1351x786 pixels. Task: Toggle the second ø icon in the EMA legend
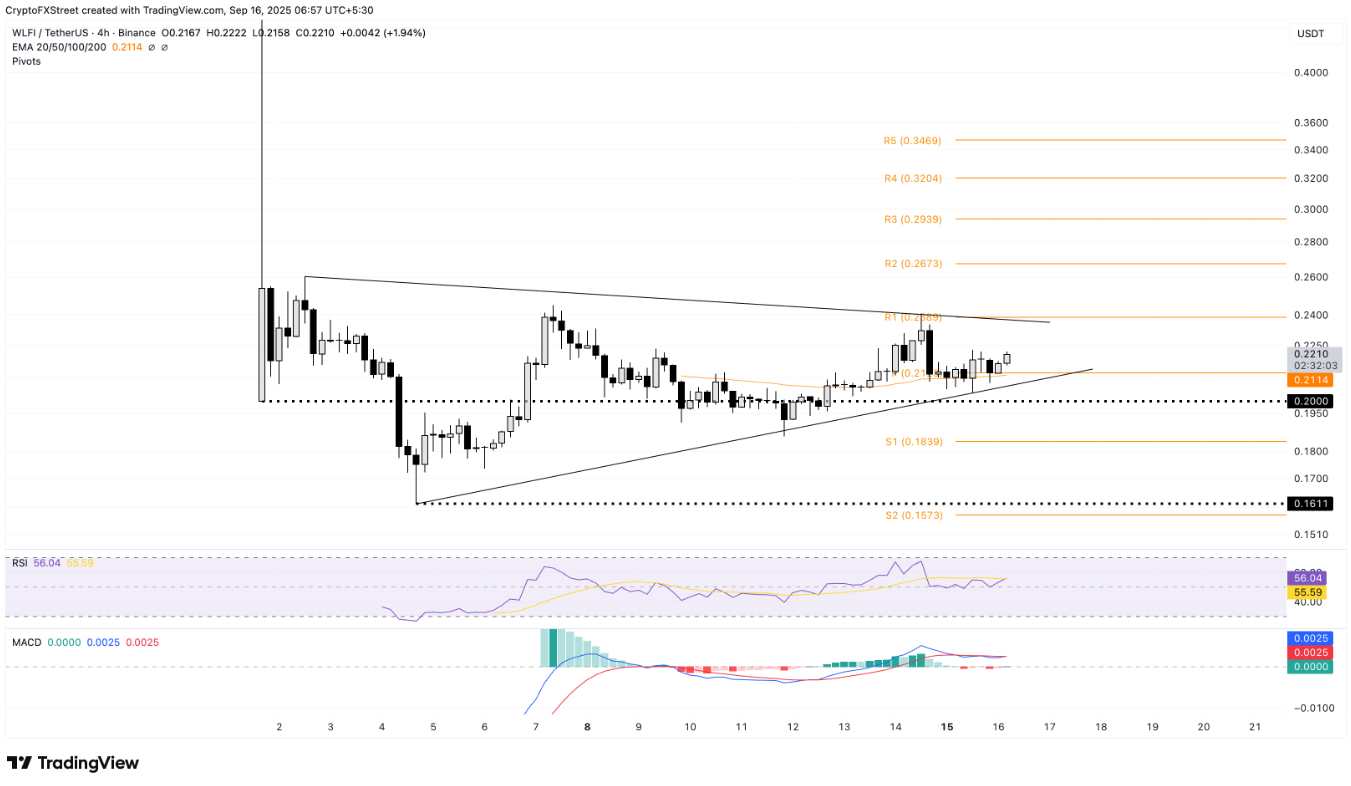point(164,47)
